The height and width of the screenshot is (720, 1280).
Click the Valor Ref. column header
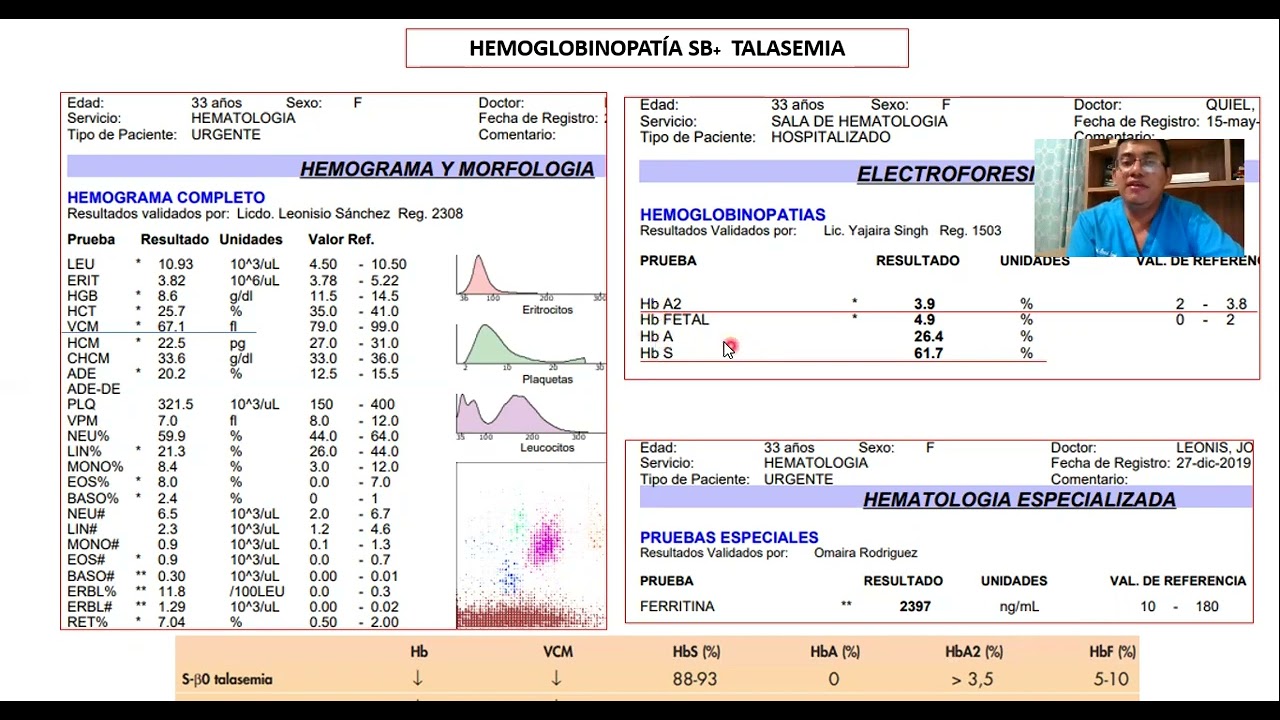click(x=341, y=240)
